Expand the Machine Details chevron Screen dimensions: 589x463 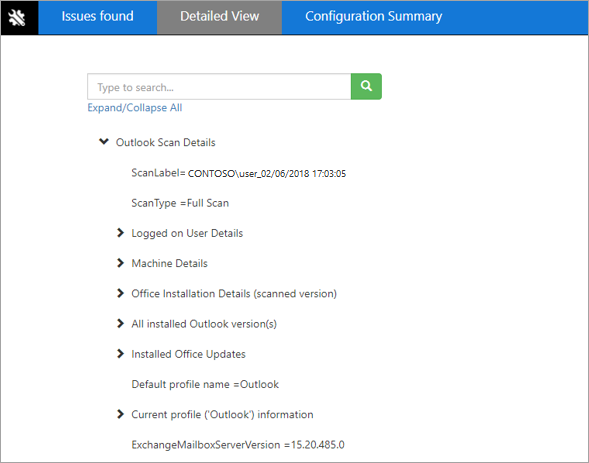120,263
